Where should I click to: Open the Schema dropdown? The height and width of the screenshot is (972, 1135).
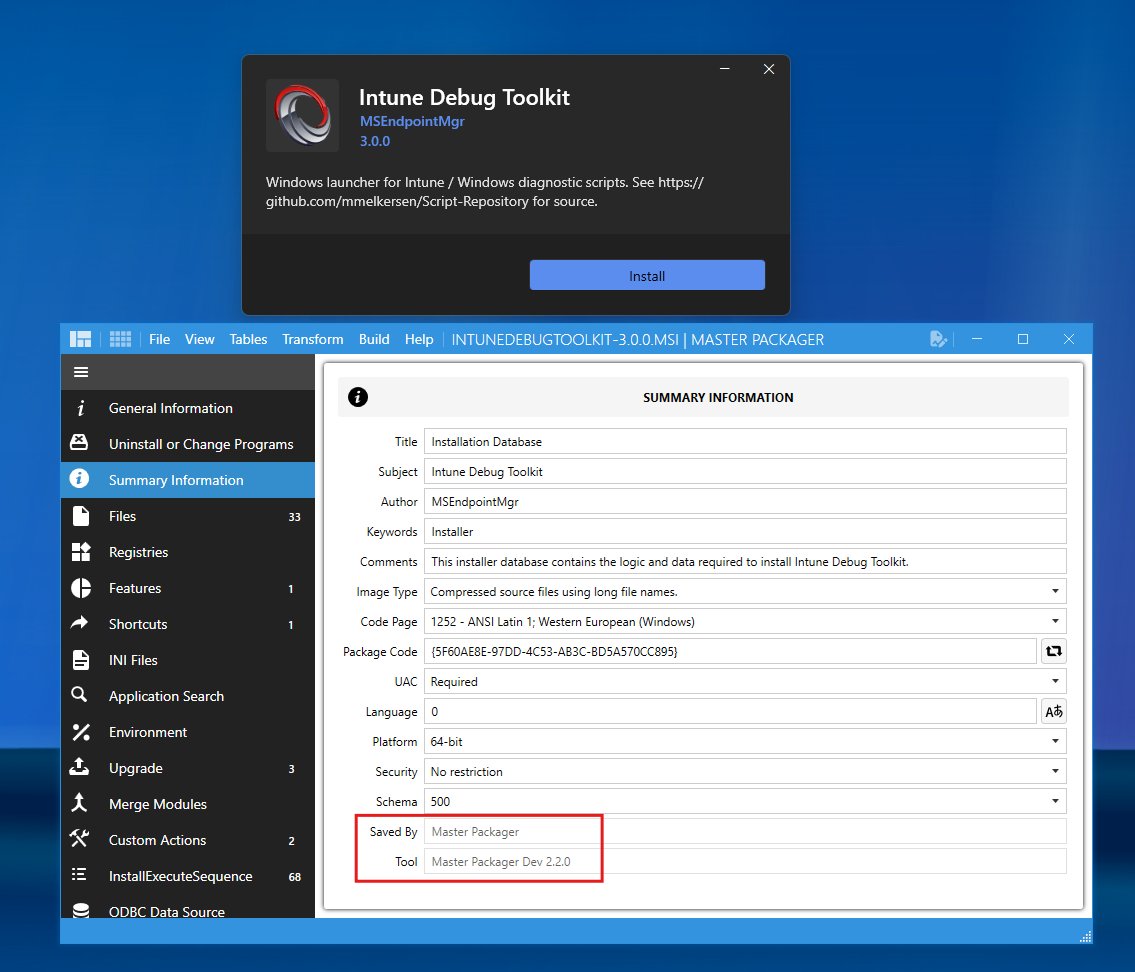coord(745,802)
